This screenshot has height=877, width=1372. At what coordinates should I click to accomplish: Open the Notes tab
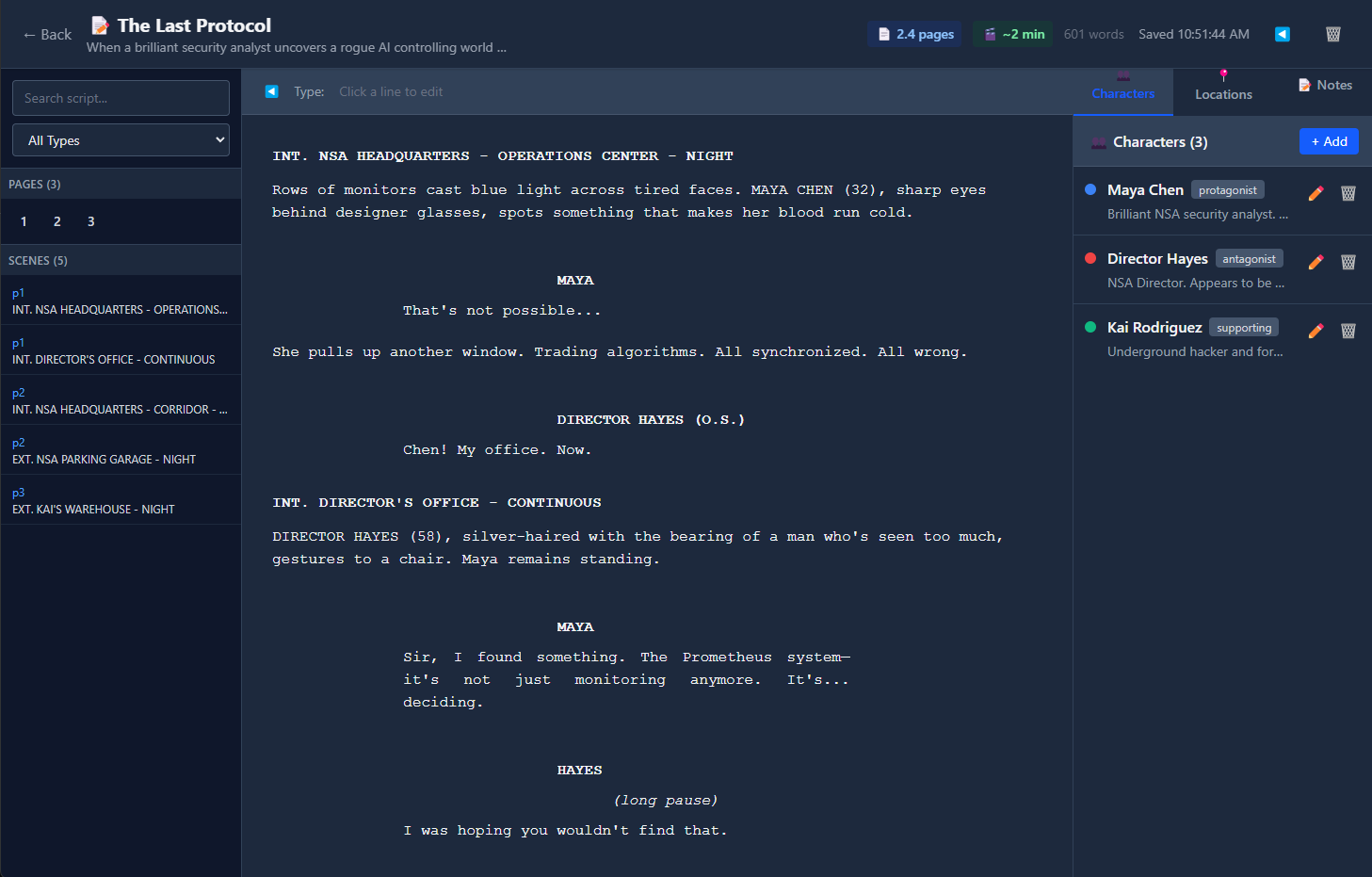click(x=1325, y=84)
